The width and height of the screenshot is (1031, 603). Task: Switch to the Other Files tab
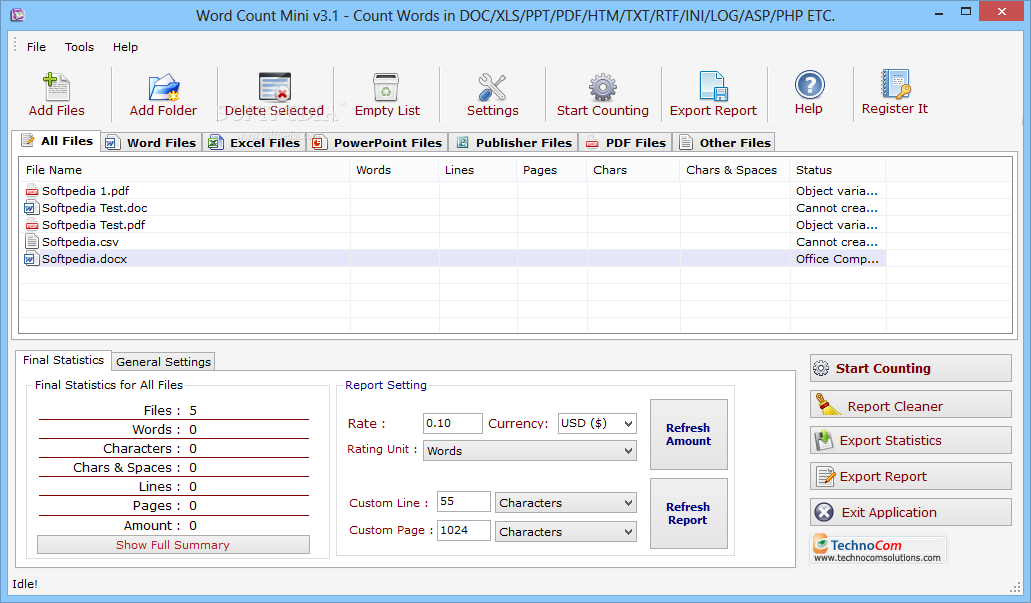click(724, 143)
